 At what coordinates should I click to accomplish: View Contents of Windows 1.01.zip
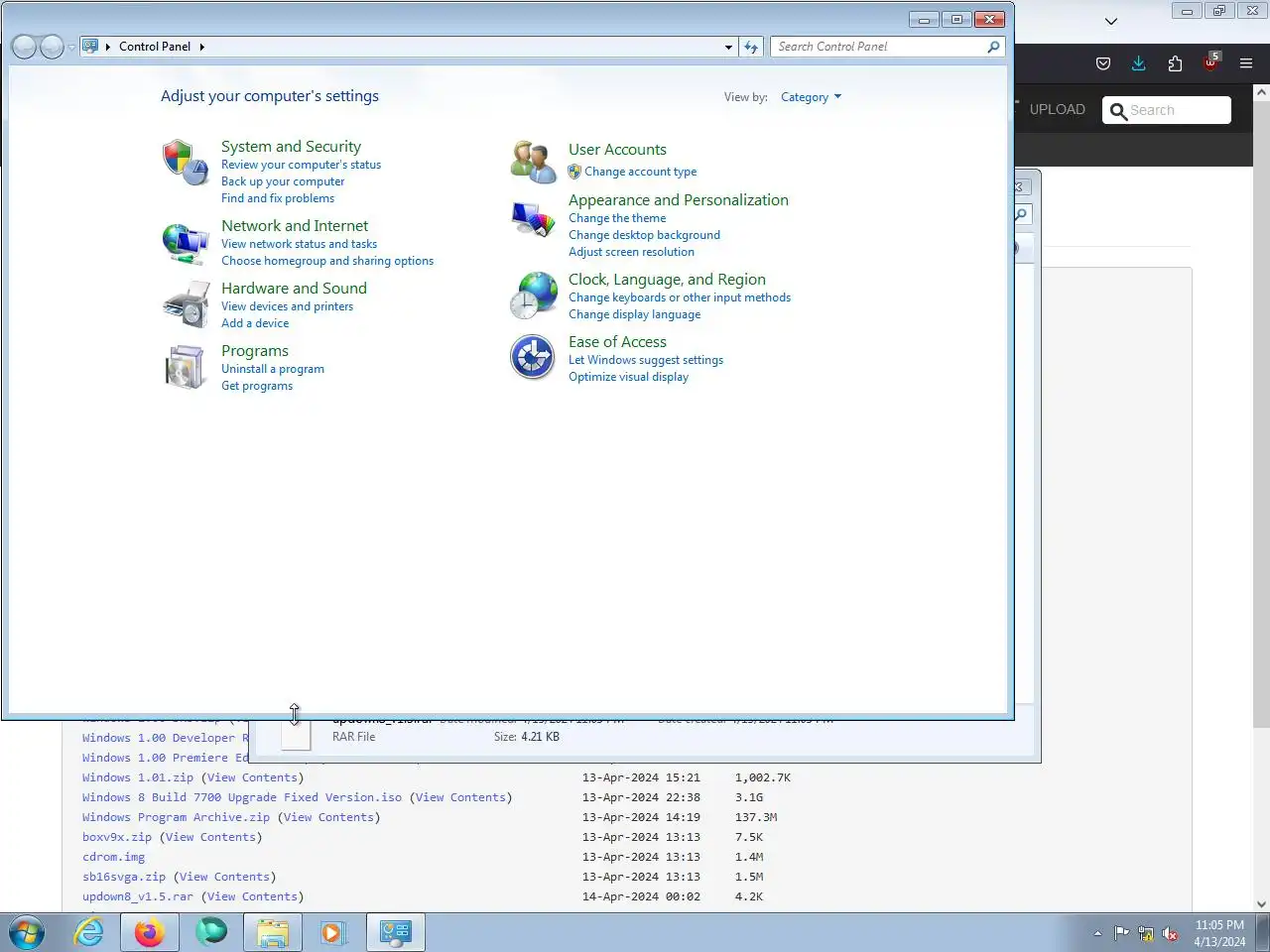(x=252, y=777)
